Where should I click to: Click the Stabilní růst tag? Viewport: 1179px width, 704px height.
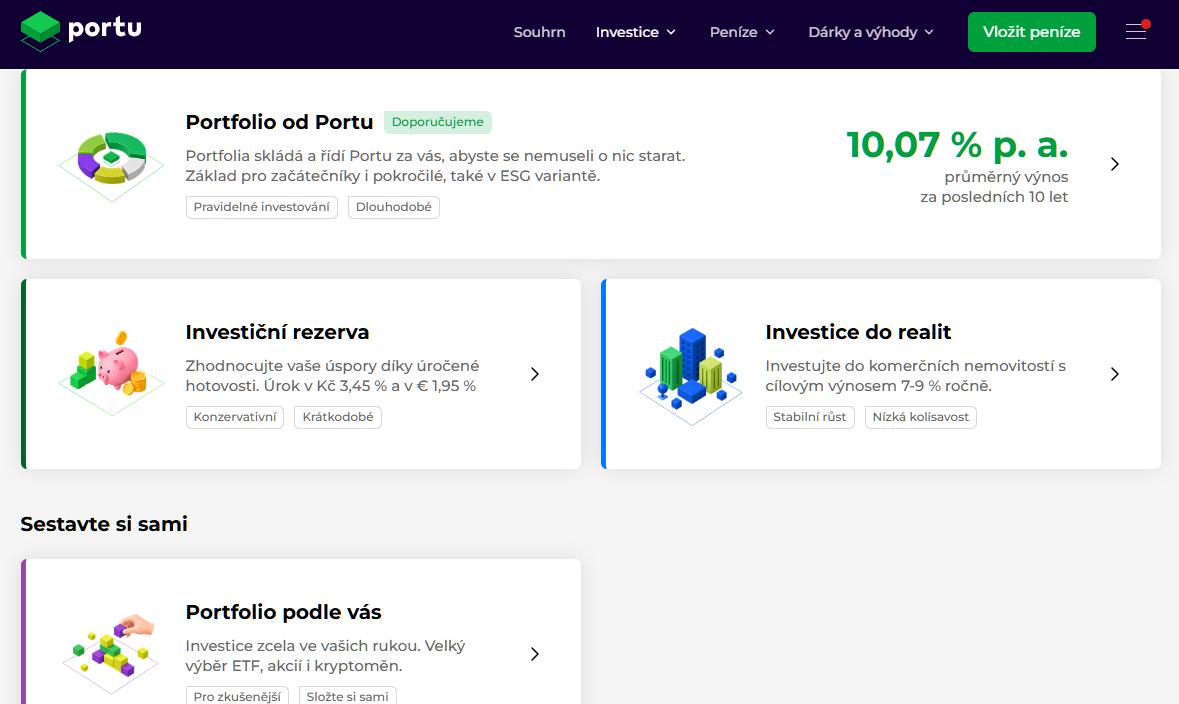click(x=810, y=417)
